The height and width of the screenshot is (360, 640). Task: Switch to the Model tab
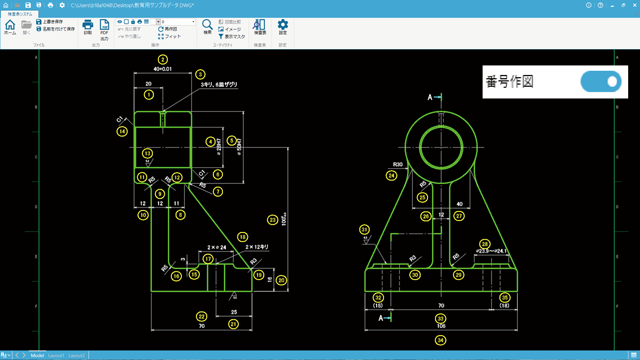[x=37, y=356]
